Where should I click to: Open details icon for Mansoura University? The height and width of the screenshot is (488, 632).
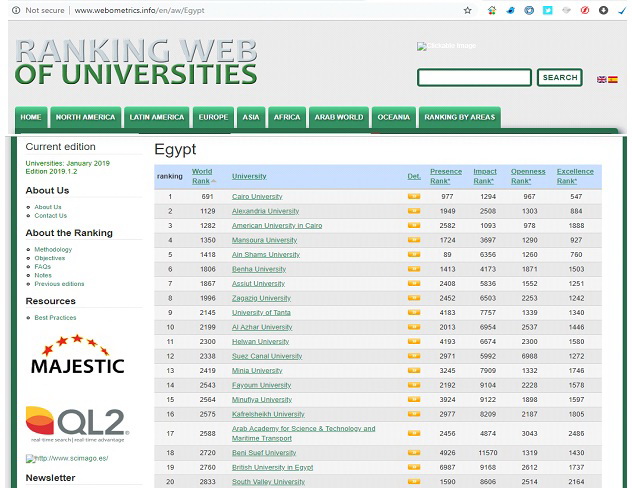coord(414,240)
